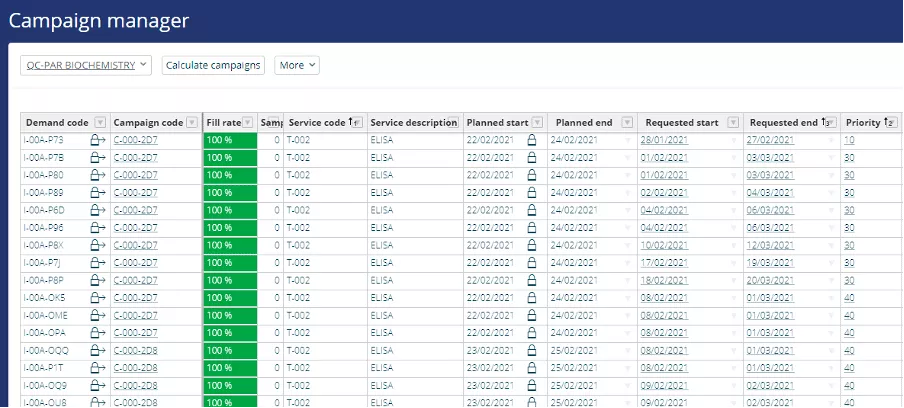This screenshot has height=408, width=904.
Task: Open the Planned end column filter
Action: (627, 123)
